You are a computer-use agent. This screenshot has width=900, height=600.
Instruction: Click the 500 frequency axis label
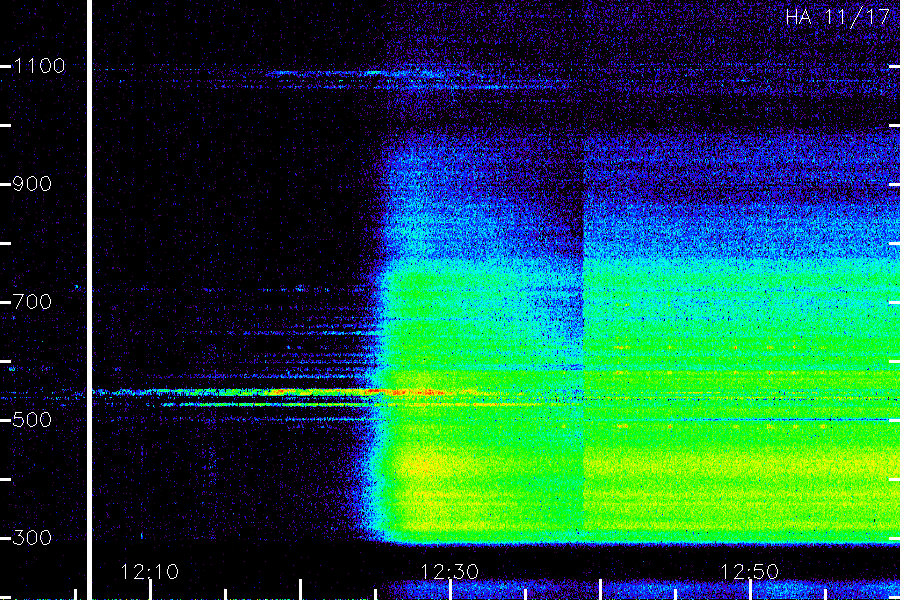click(x=32, y=419)
